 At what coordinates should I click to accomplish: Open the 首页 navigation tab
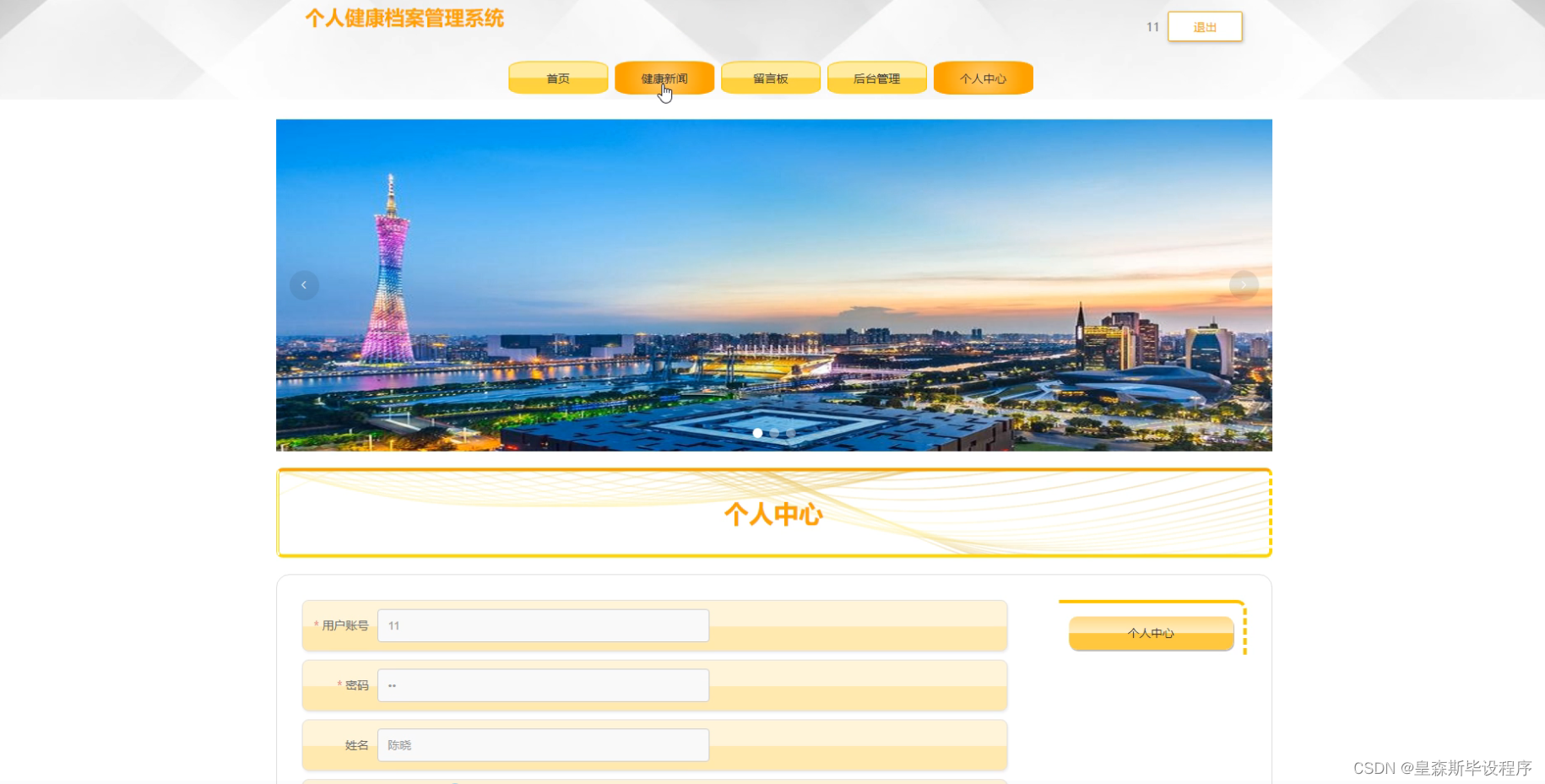point(557,77)
